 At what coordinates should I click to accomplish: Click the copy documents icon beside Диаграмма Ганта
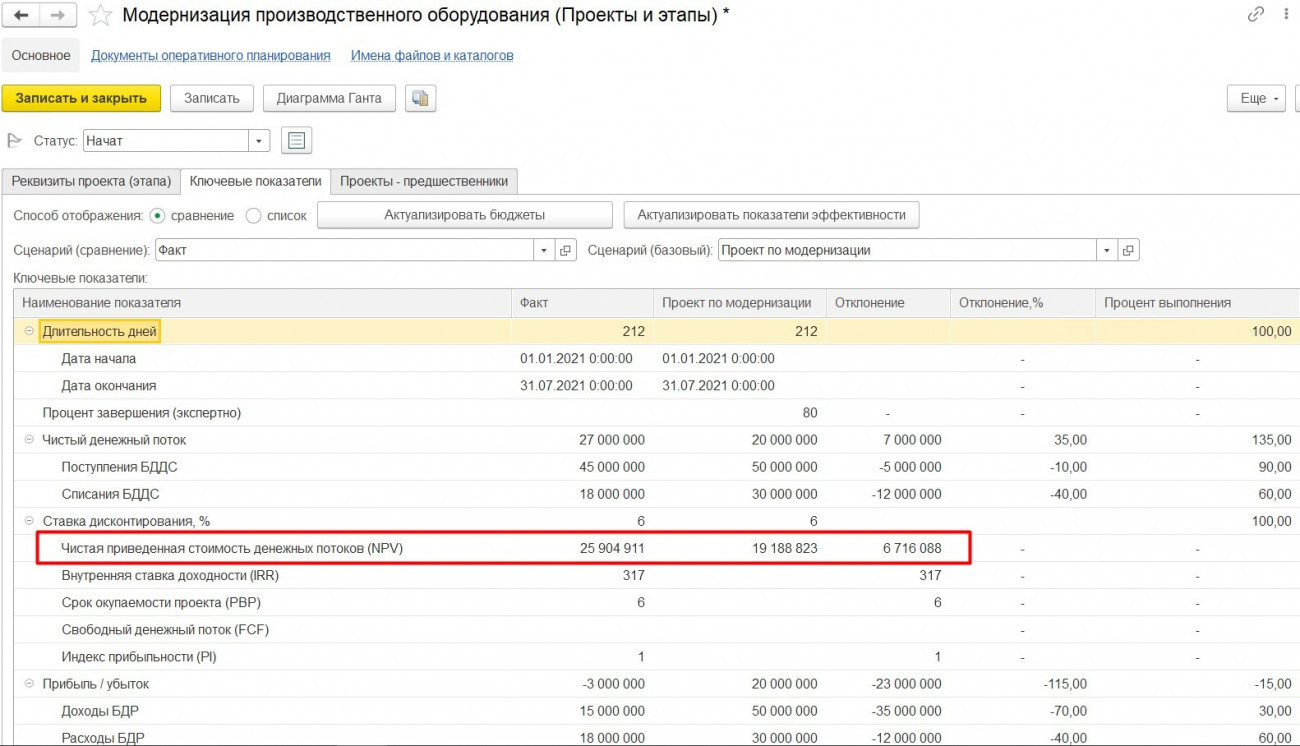coord(420,98)
